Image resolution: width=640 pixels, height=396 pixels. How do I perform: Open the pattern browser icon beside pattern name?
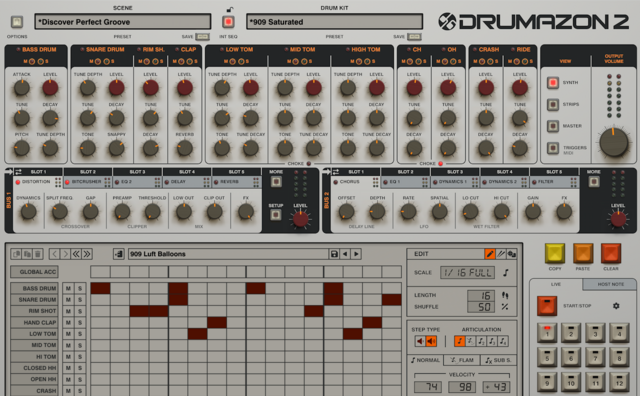click(x=119, y=254)
